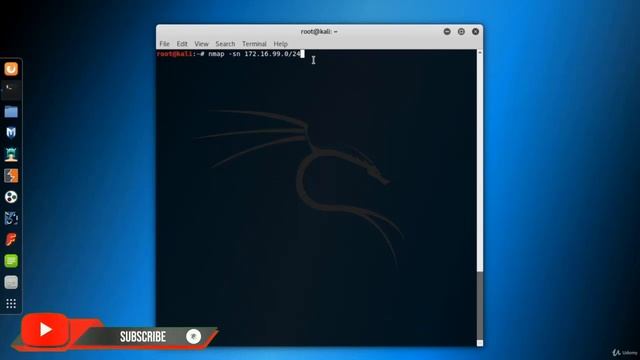This screenshot has width=640, height=360.
Task: Open the gray icon near the dock bottom
Action: (x=11, y=282)
